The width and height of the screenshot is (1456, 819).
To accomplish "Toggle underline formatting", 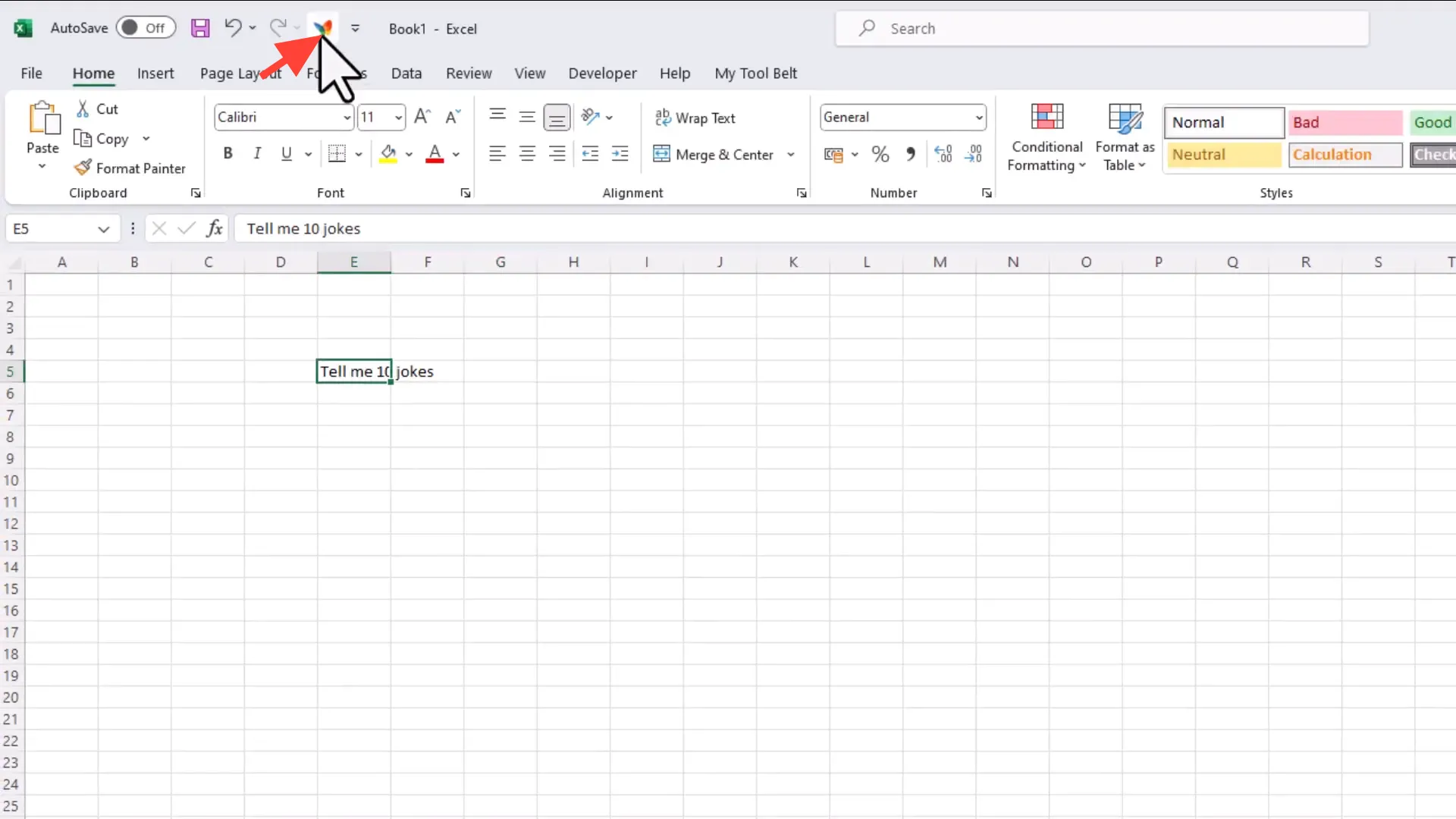I will (x=284, y=153).
